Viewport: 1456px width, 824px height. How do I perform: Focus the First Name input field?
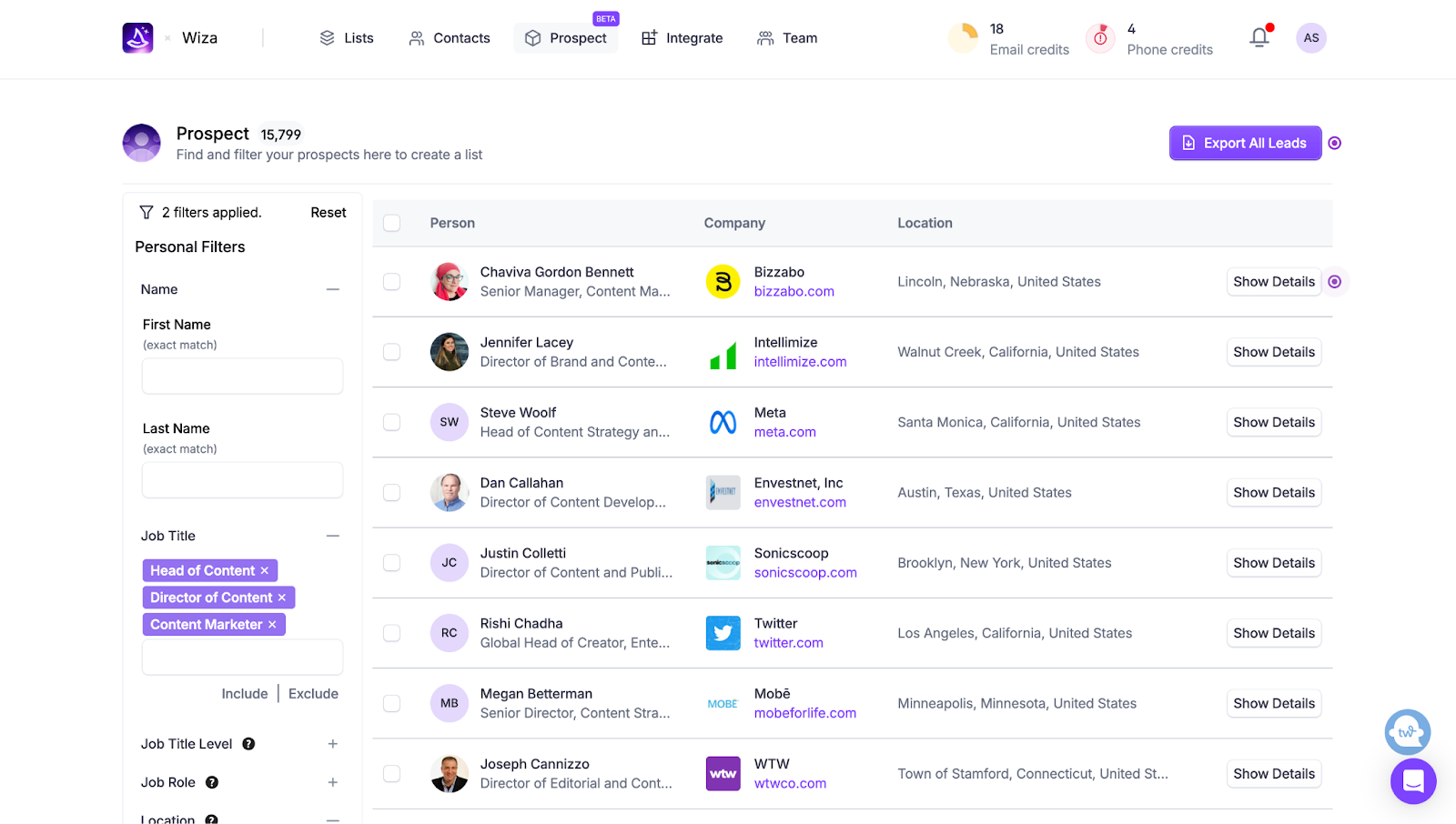click(242, 376)
